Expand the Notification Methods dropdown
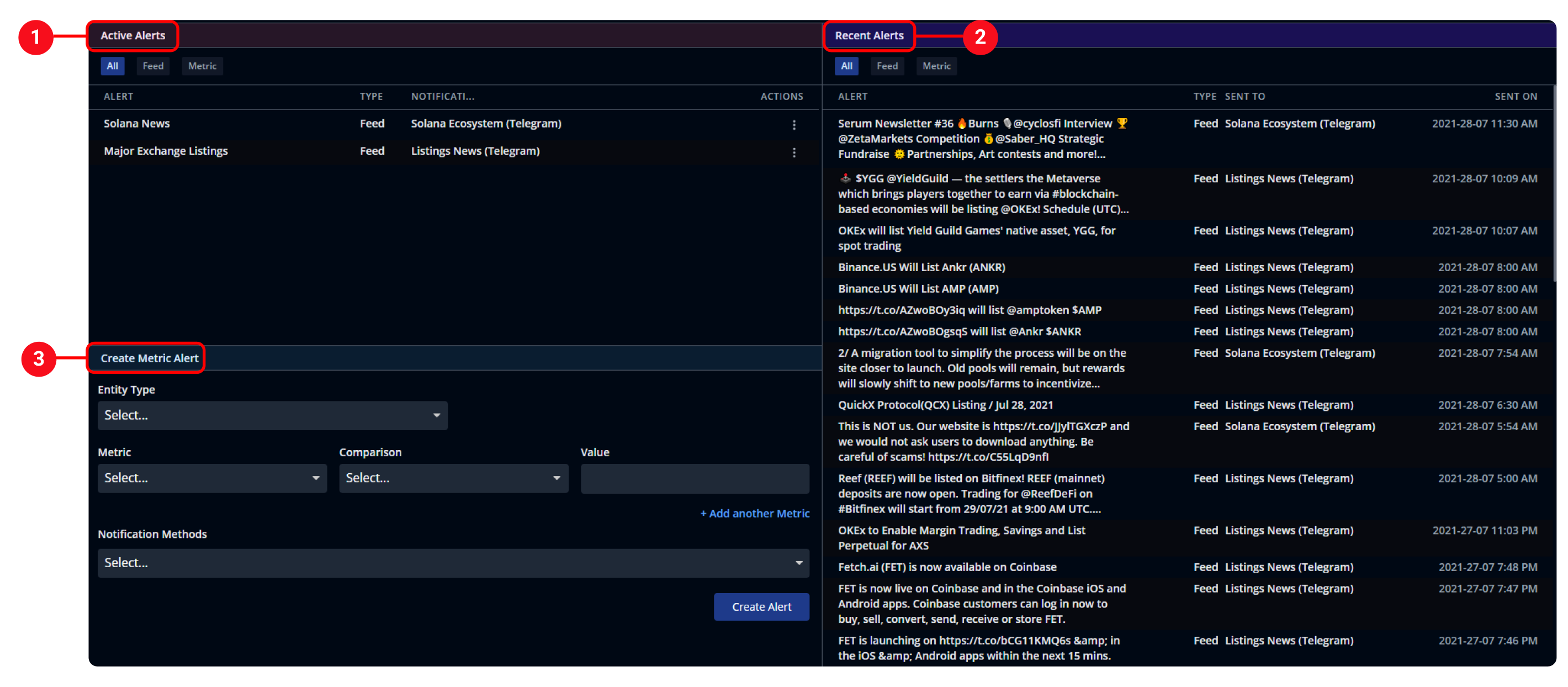1568x687 pixels. point(453,563)
